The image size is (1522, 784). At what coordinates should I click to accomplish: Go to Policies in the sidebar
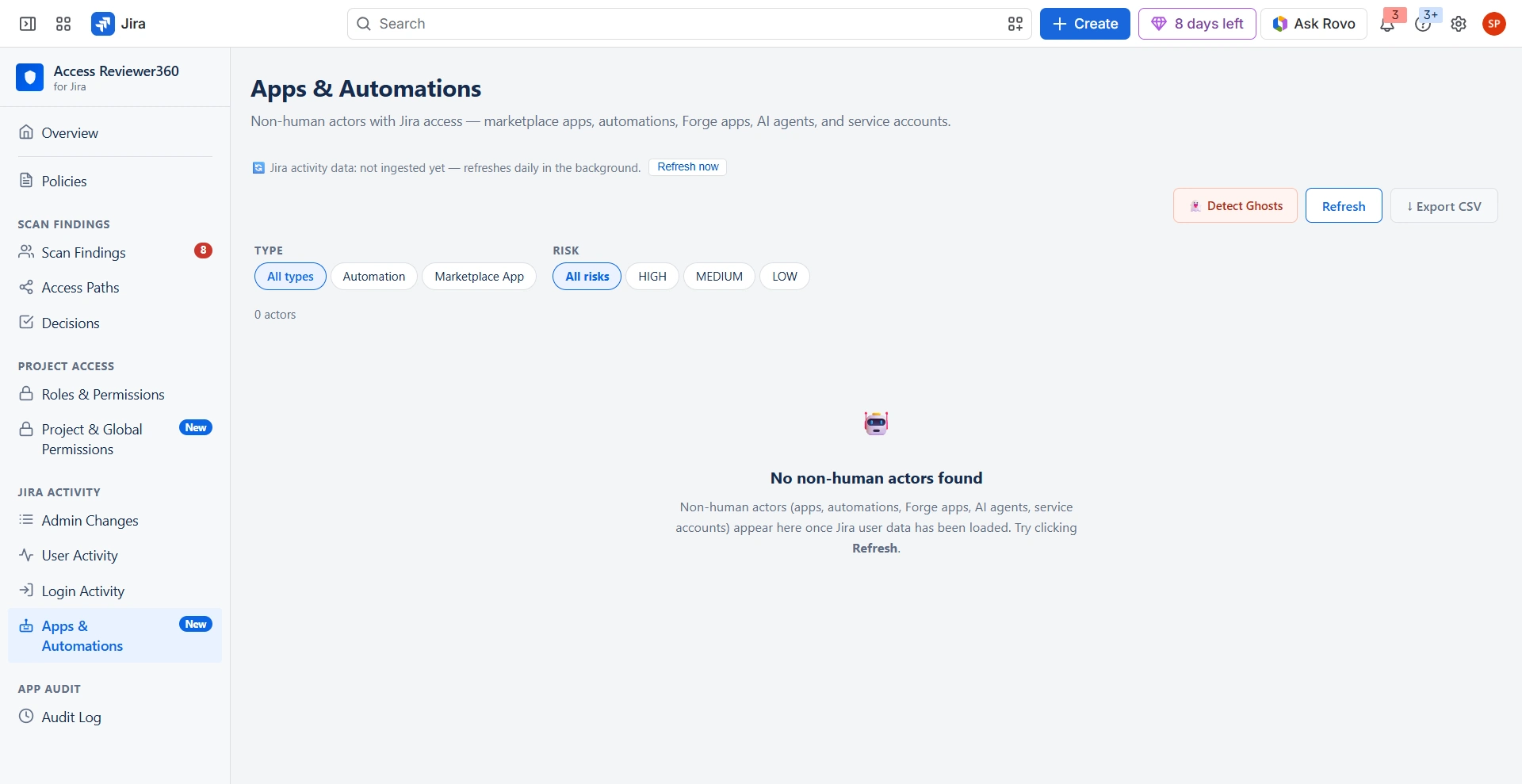115,181
